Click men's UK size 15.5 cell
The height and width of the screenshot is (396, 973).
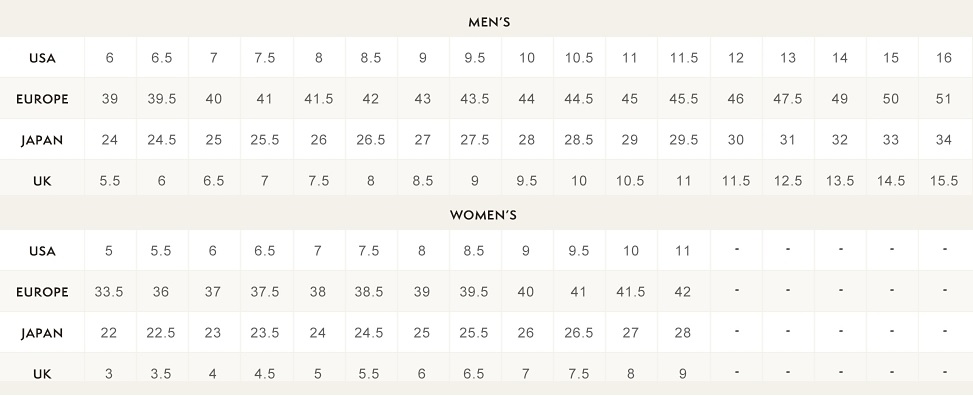click(x=944, y=181)
